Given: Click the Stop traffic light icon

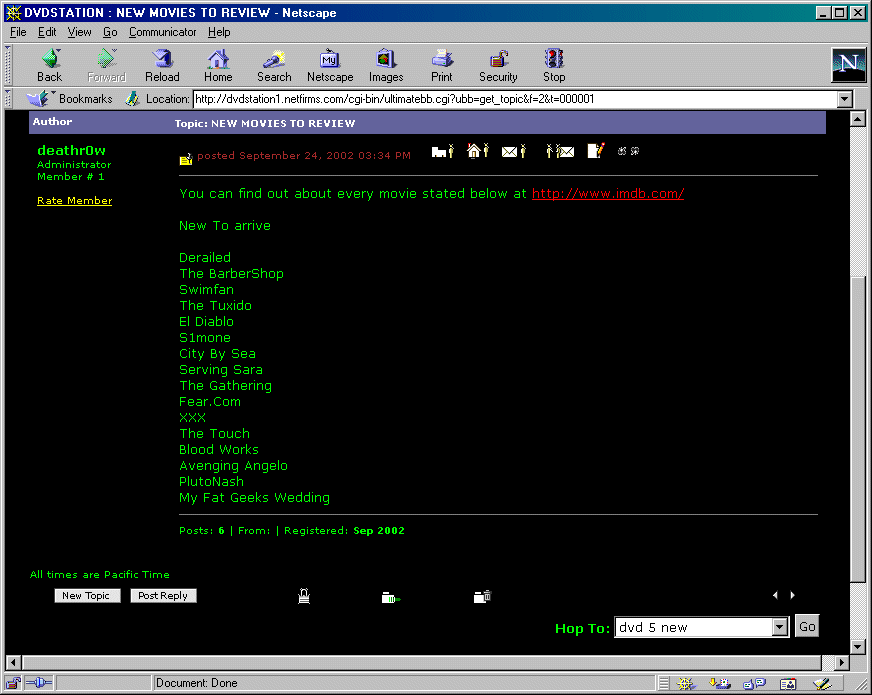Looking at the screenshot, I should pos(554,66).
